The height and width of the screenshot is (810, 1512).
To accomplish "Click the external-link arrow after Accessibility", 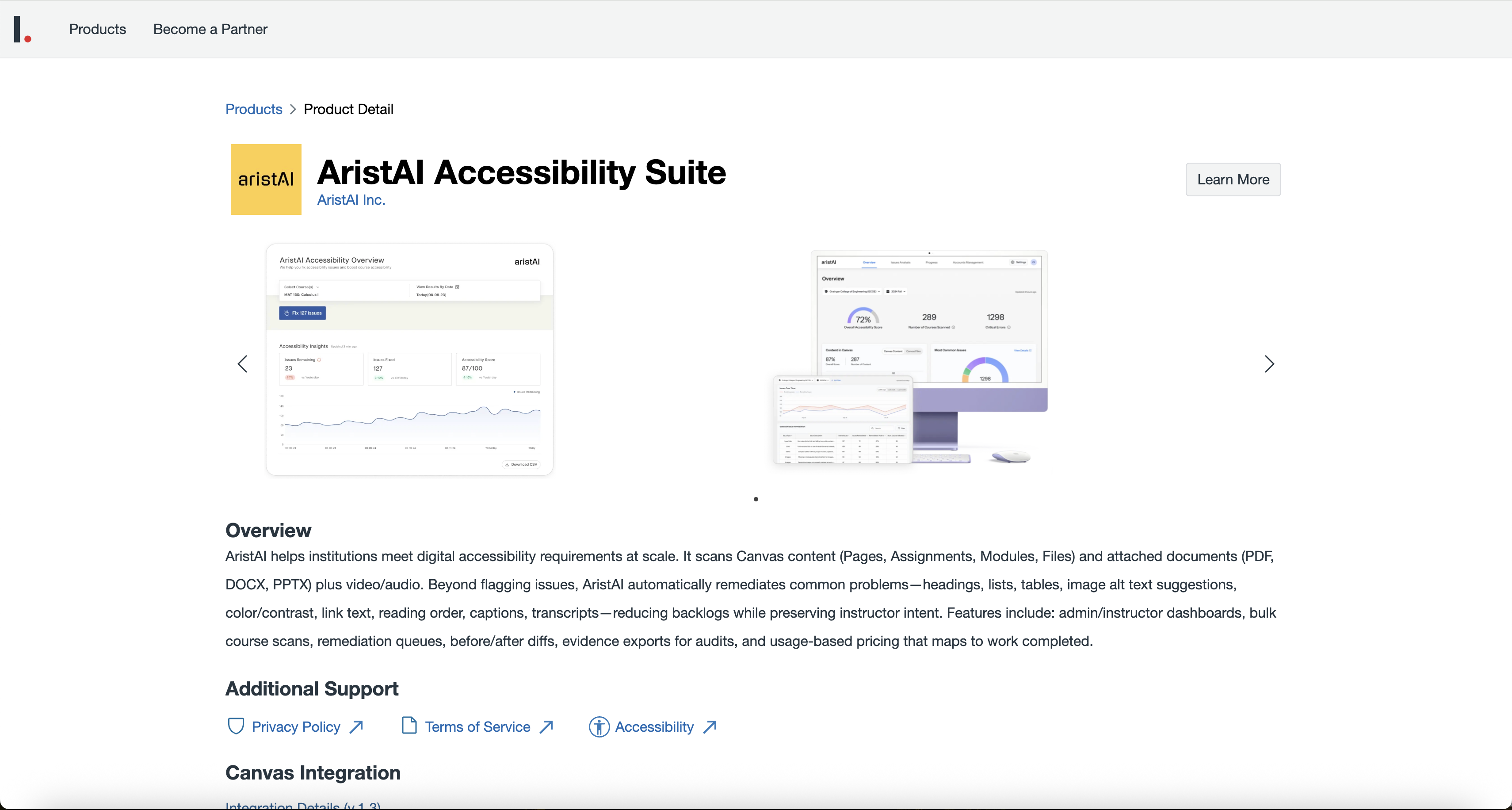I will tap(710, 726).
